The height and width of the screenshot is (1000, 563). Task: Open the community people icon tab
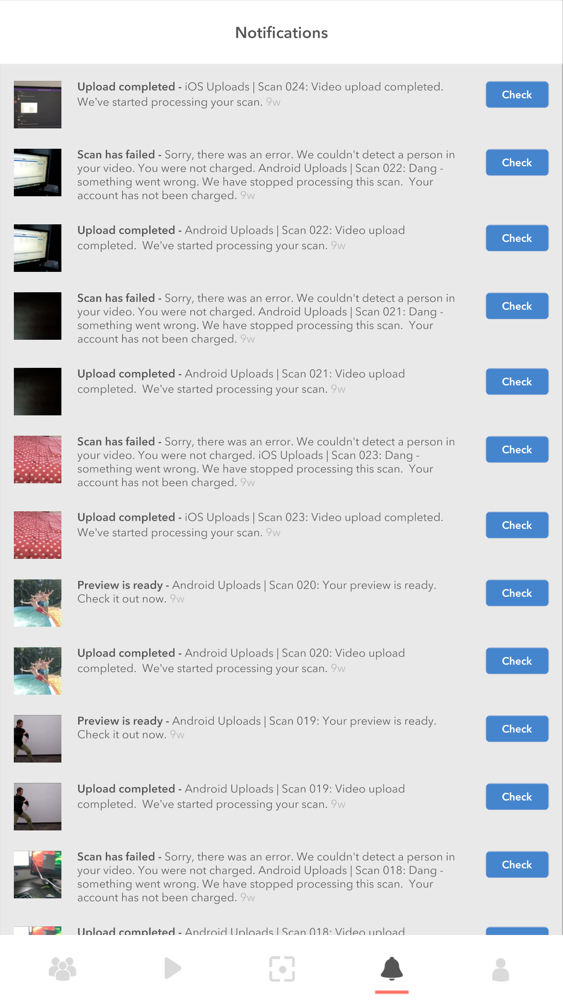(x=62, y=969)
